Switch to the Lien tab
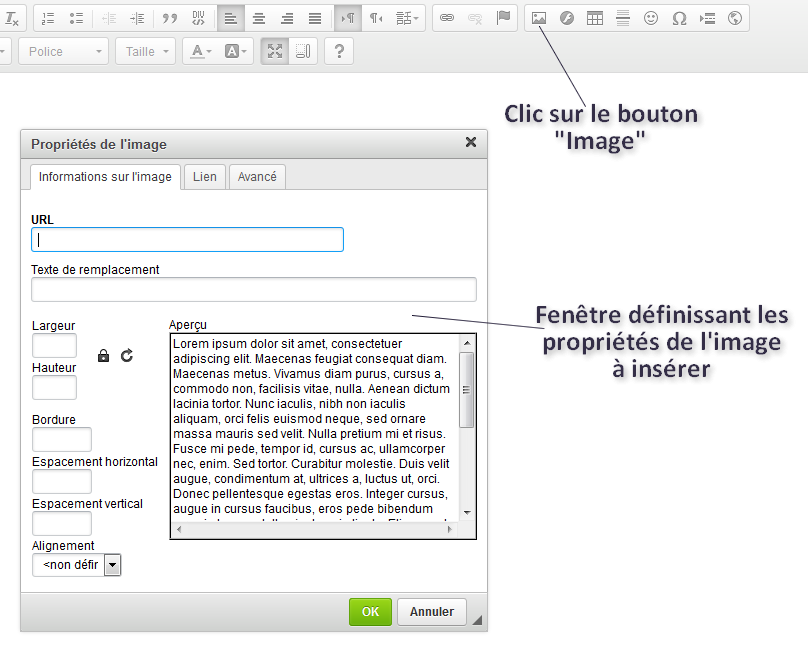This screenshot has height=647, width=808. 204,177
